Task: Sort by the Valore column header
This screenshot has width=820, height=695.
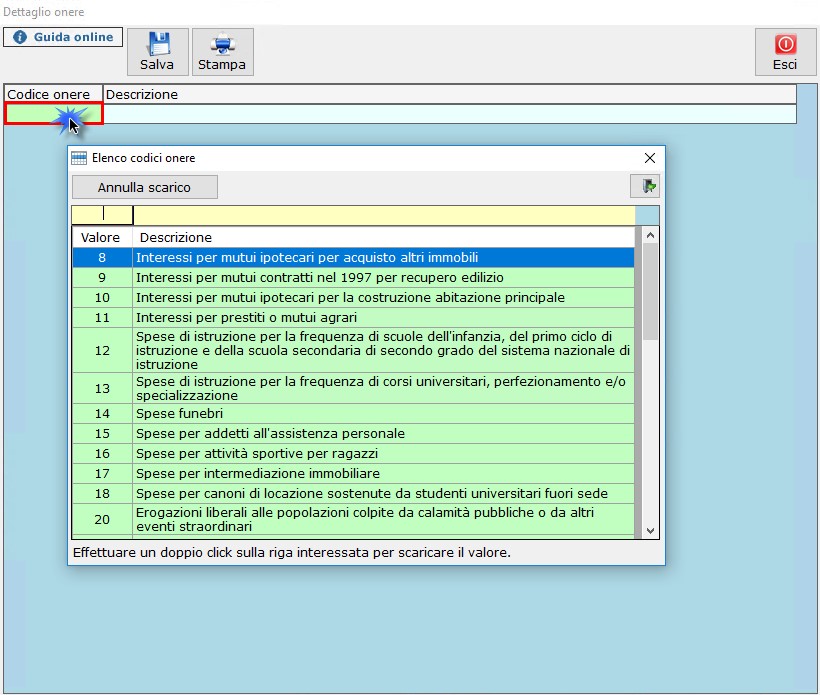Action: pyautogui.click(x=101, y=238)
